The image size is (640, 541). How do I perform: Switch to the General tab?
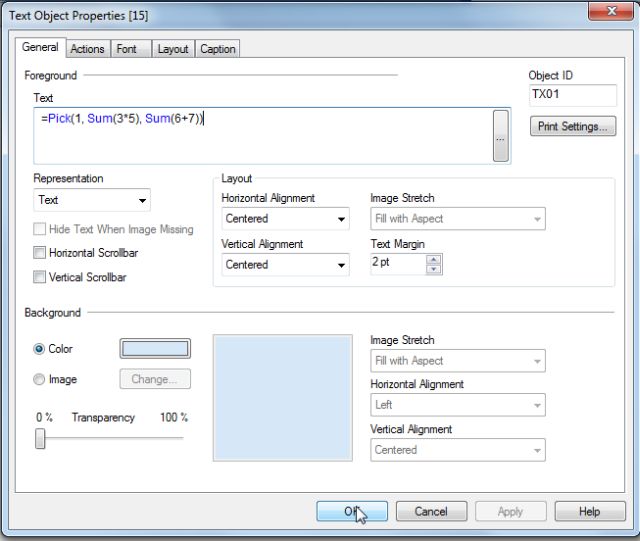(x=40, y=47)
